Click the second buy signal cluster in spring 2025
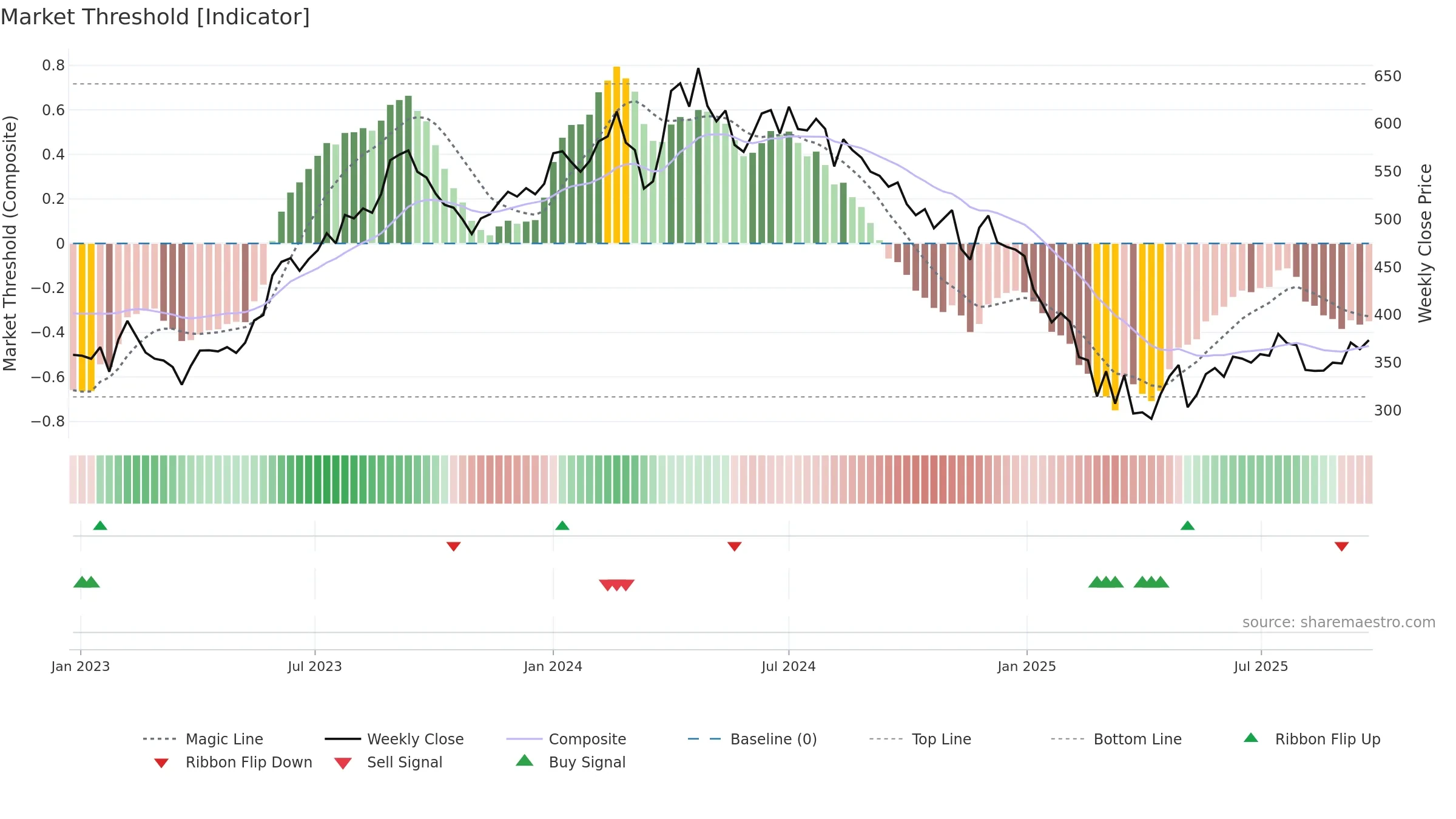This screenshot has width=1456, height=819. click(x=1151, y=582)
